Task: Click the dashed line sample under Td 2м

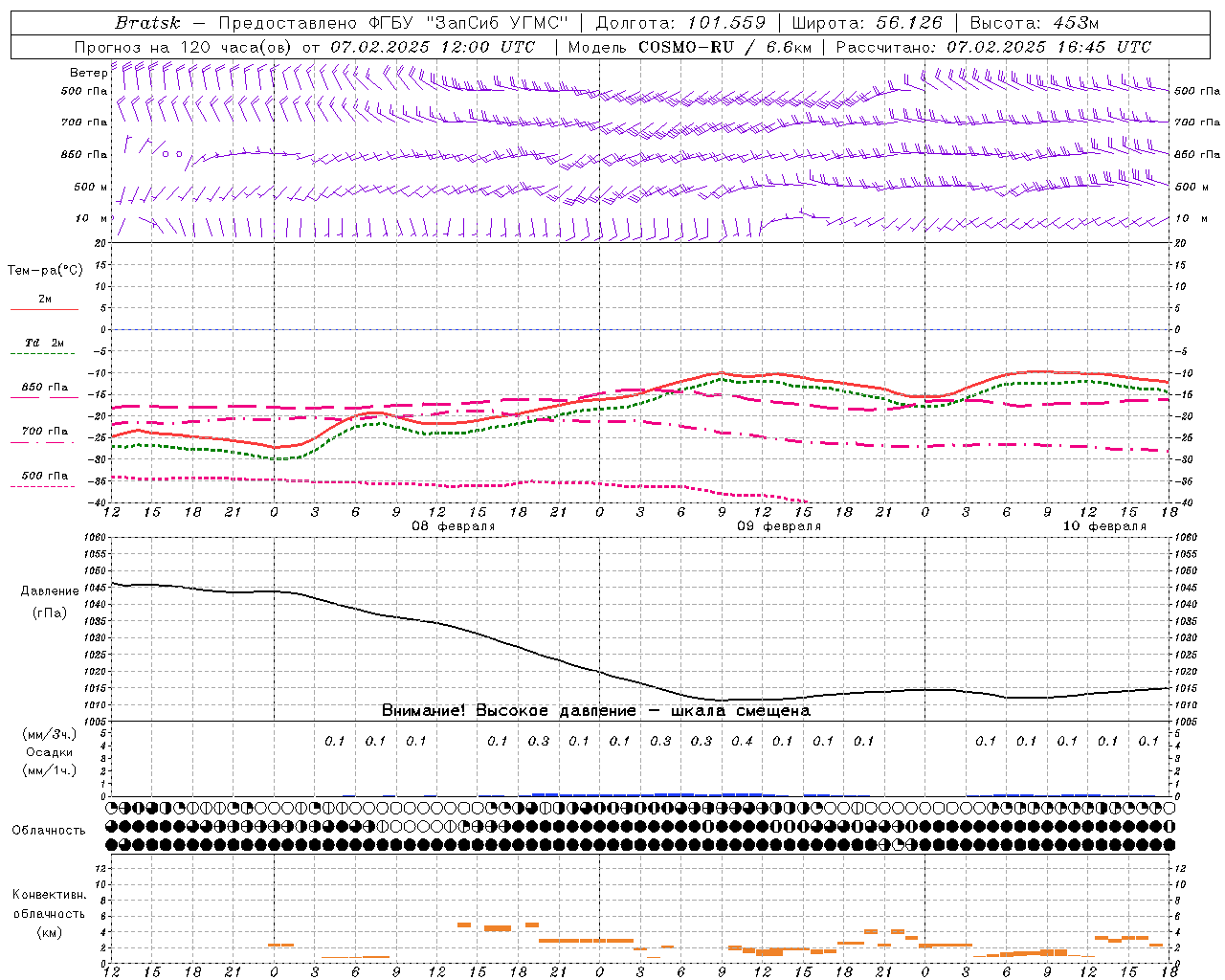Action: (x=44, y=354)
